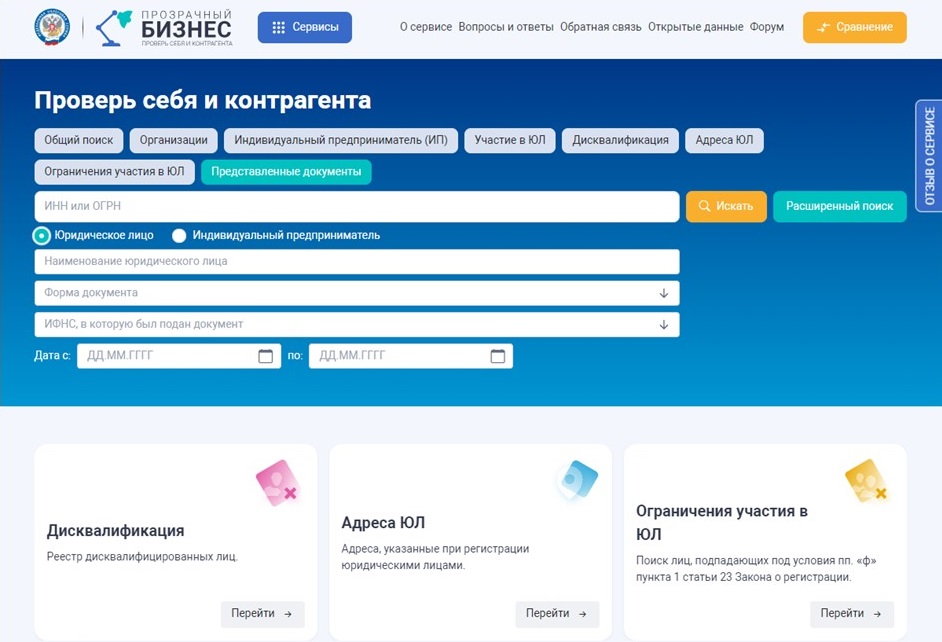Switch to Участие в ЮЛ tab

(x=510, y=140)
